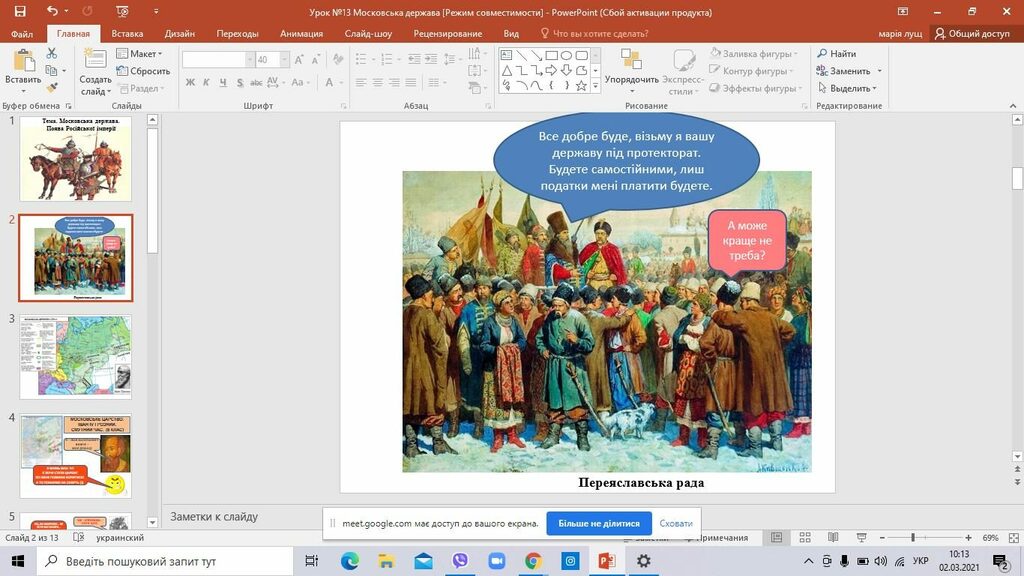
Task: Click the Найти search button
Action: click(836, 54)
